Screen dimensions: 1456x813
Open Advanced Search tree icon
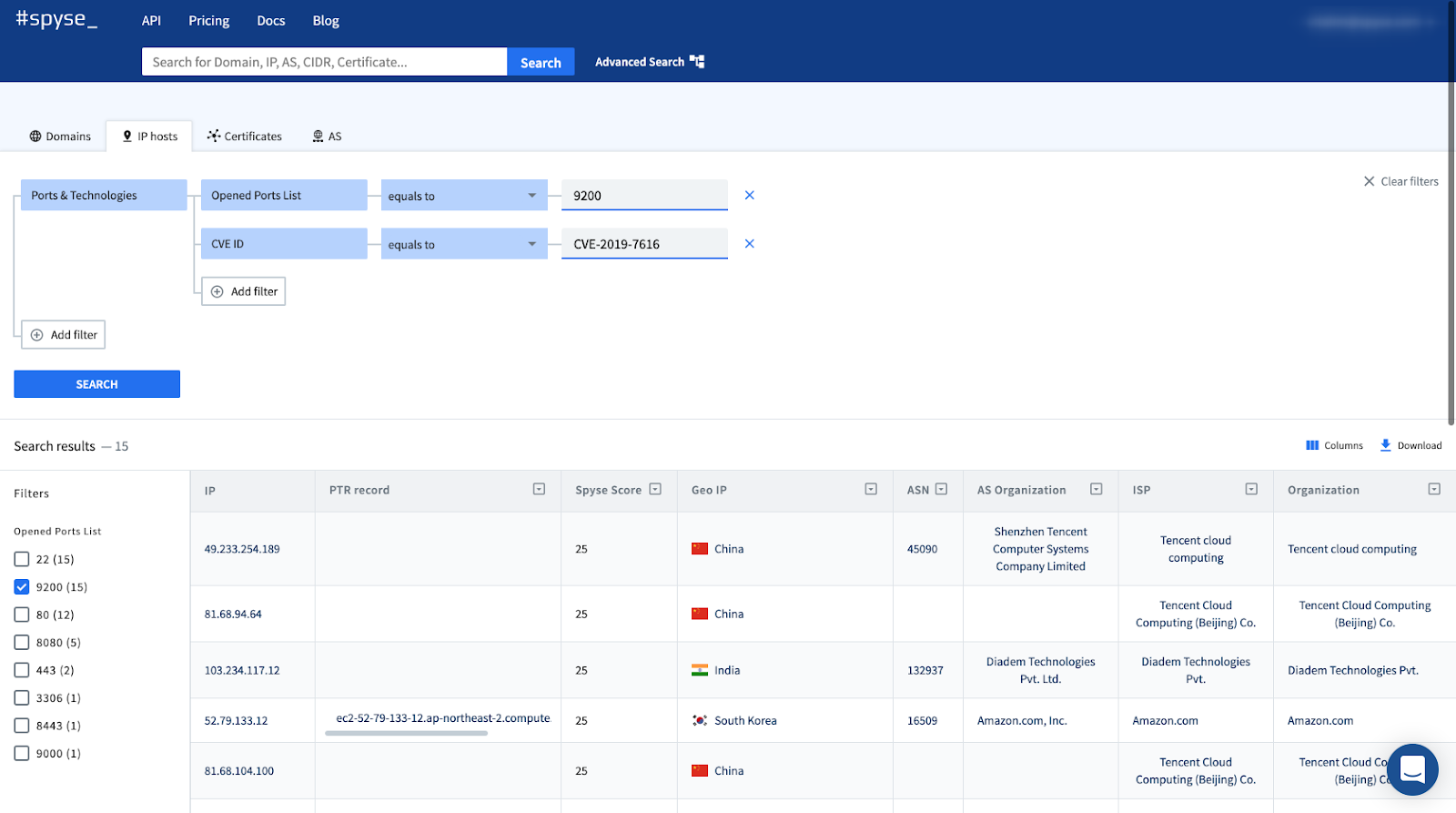pyautogui.click(x=697, y=62)
